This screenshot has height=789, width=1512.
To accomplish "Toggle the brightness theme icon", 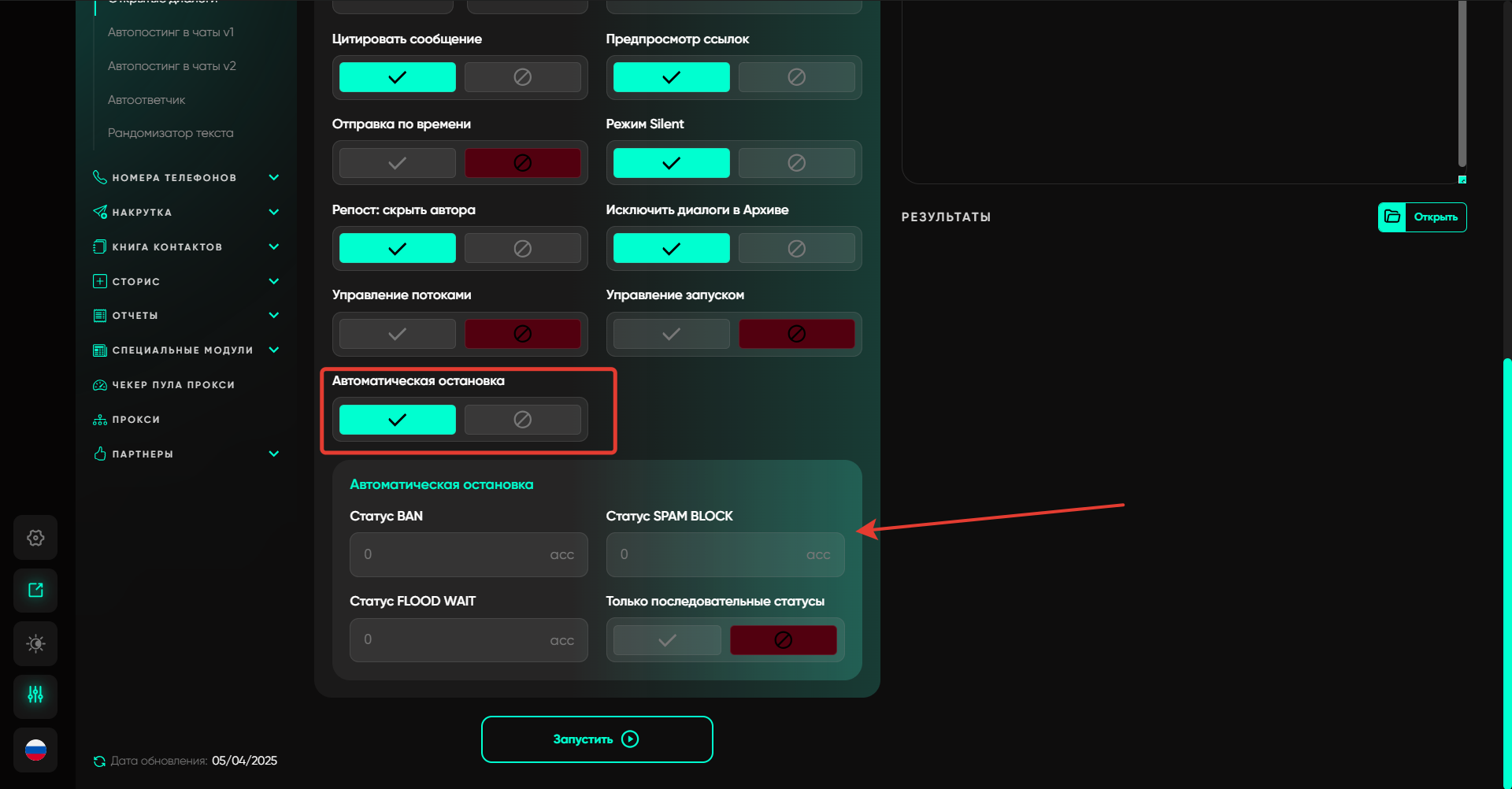I will click(35, 643).
